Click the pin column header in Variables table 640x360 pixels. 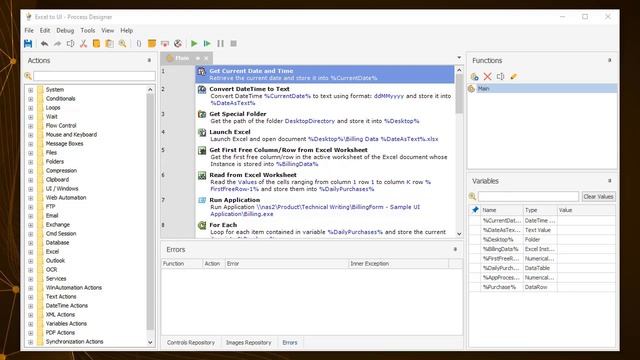pos(475,210)
